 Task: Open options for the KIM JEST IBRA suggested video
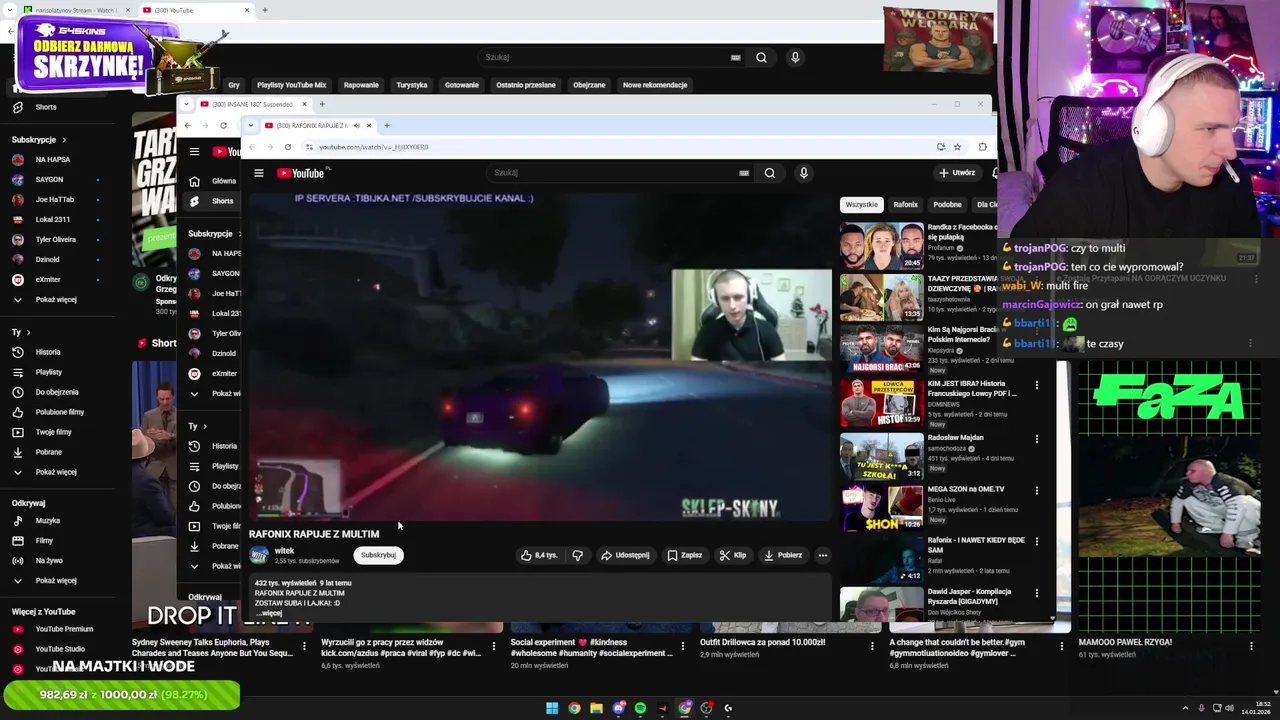click(x=1036, y=385)
